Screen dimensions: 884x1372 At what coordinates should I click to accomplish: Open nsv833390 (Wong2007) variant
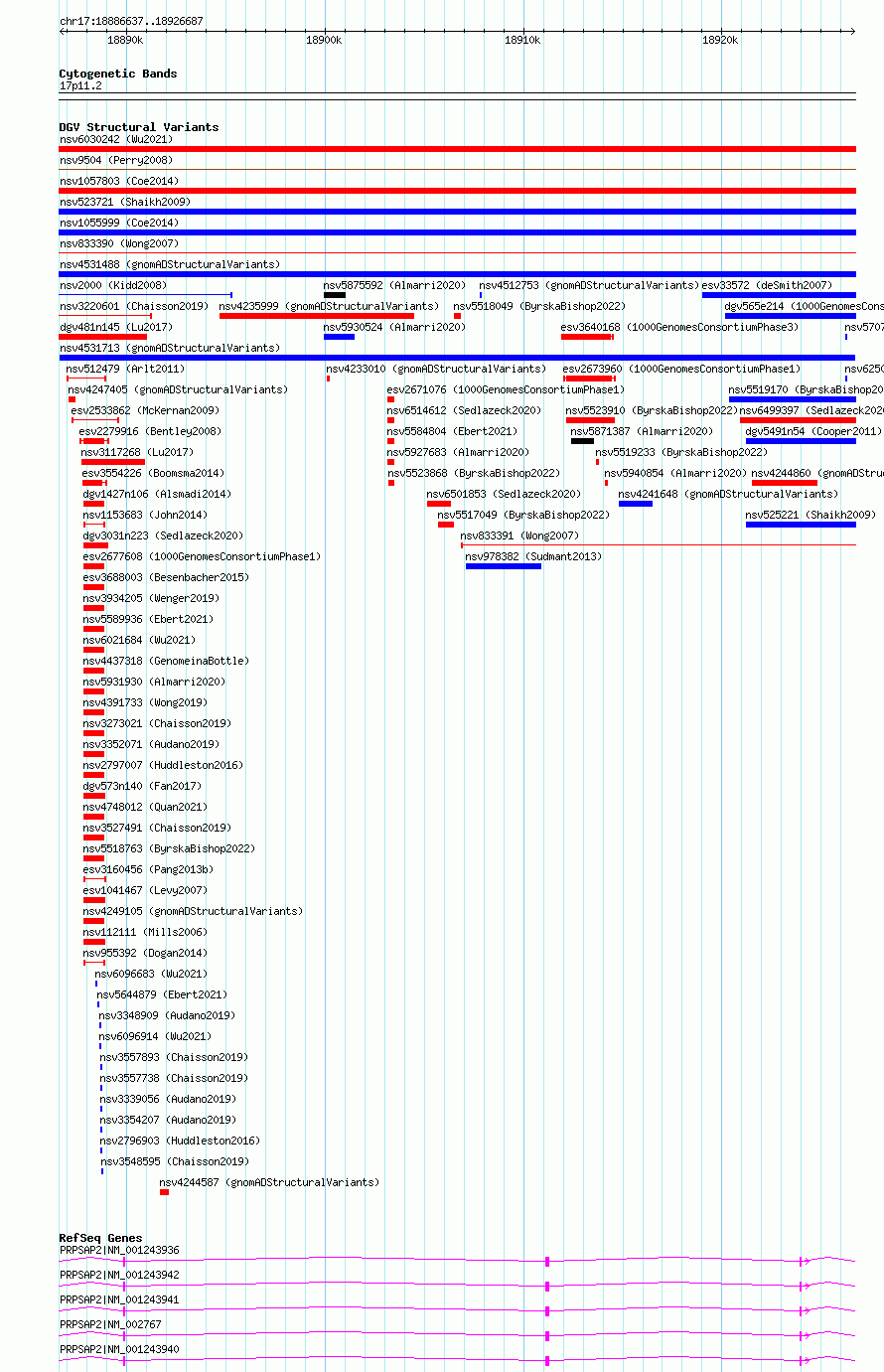[118, 243]
